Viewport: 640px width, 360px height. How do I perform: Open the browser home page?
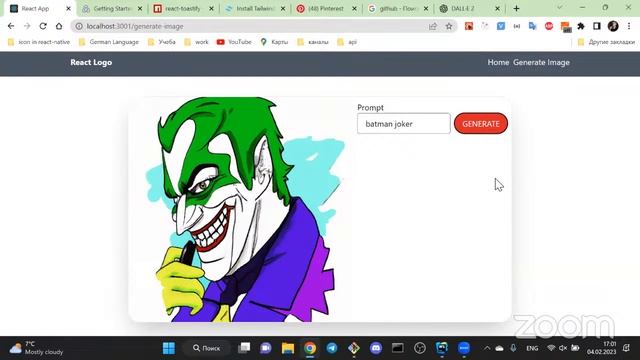pos(59,26)
